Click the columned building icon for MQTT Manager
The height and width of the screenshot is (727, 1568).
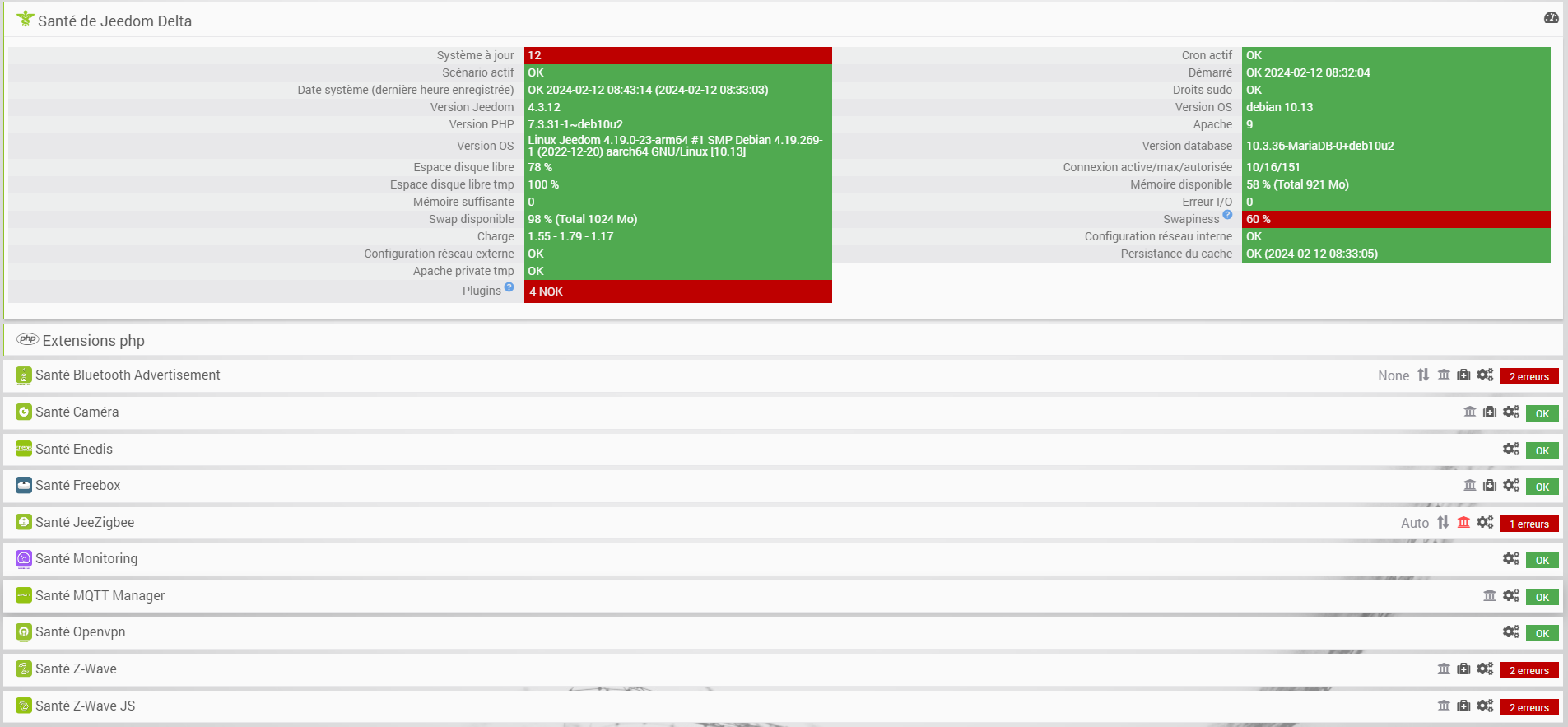click(1490, 595)
